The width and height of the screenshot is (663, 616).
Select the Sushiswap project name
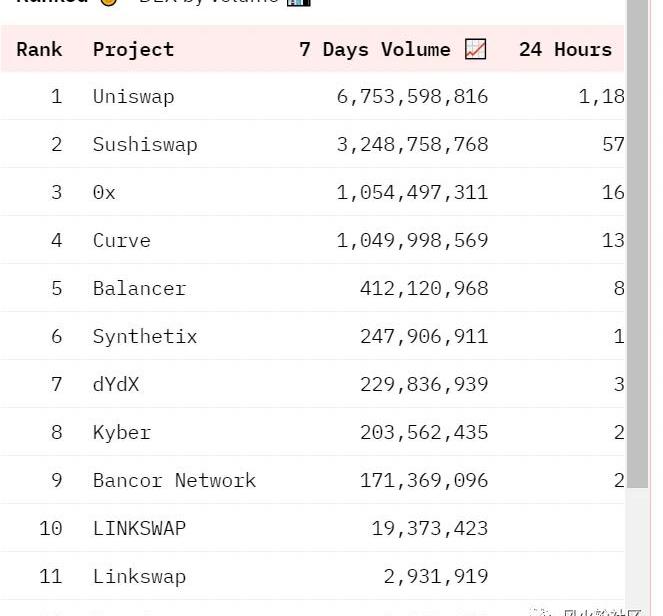point(145,145)
